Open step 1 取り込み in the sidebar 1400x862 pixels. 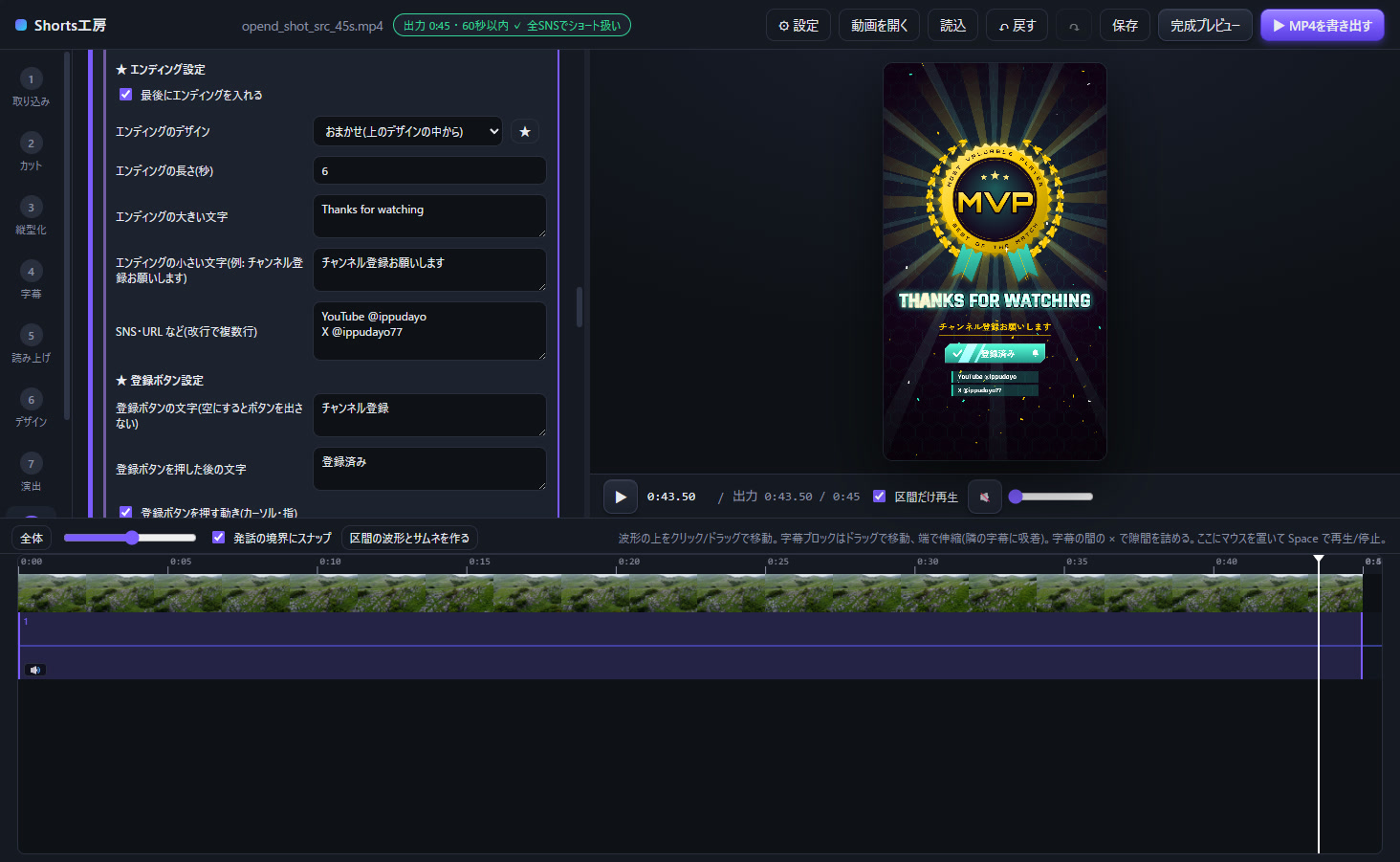coord(31,87)
